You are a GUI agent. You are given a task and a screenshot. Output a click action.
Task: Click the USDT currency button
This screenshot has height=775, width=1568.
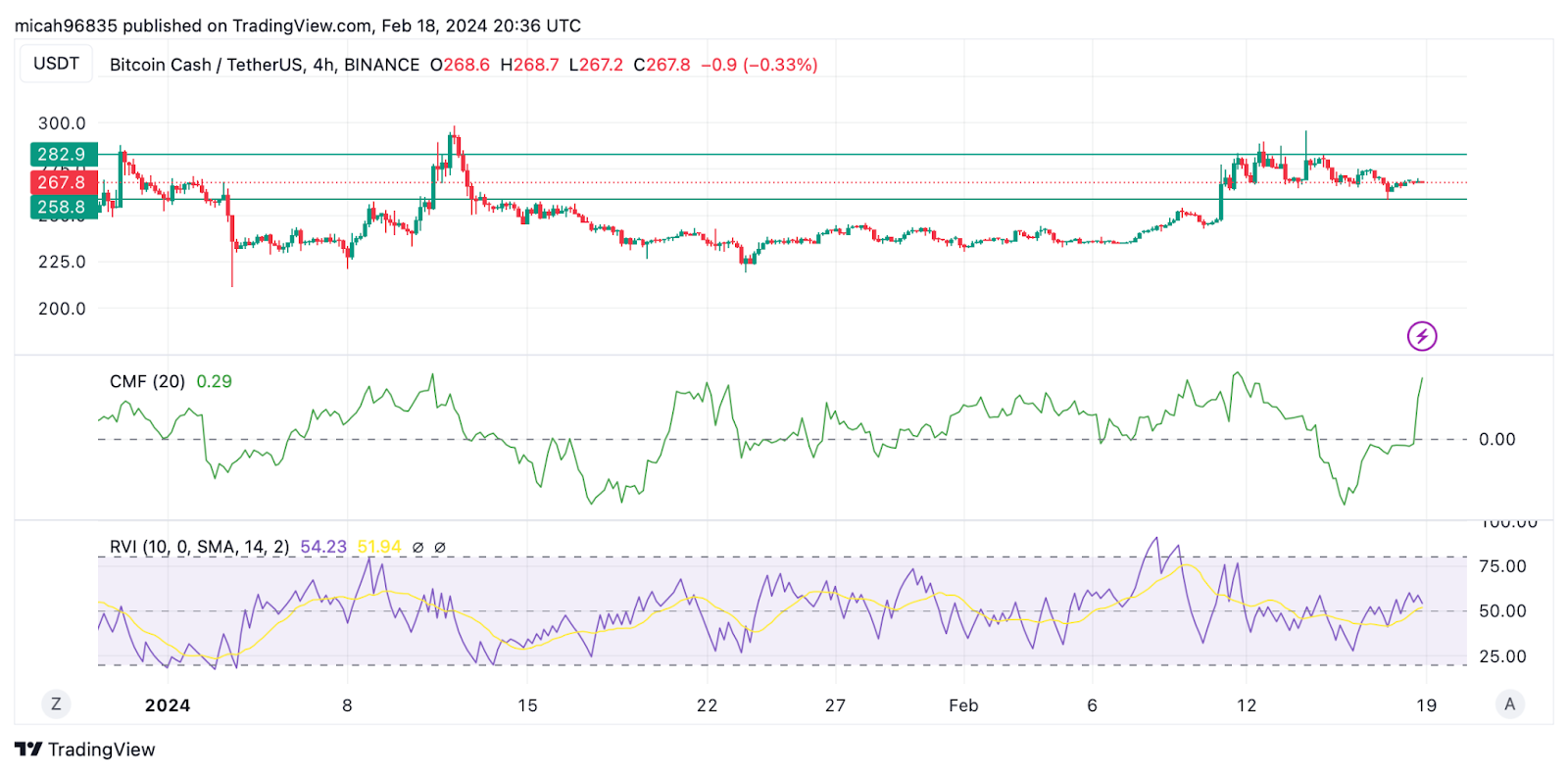[x=56, y=64]
